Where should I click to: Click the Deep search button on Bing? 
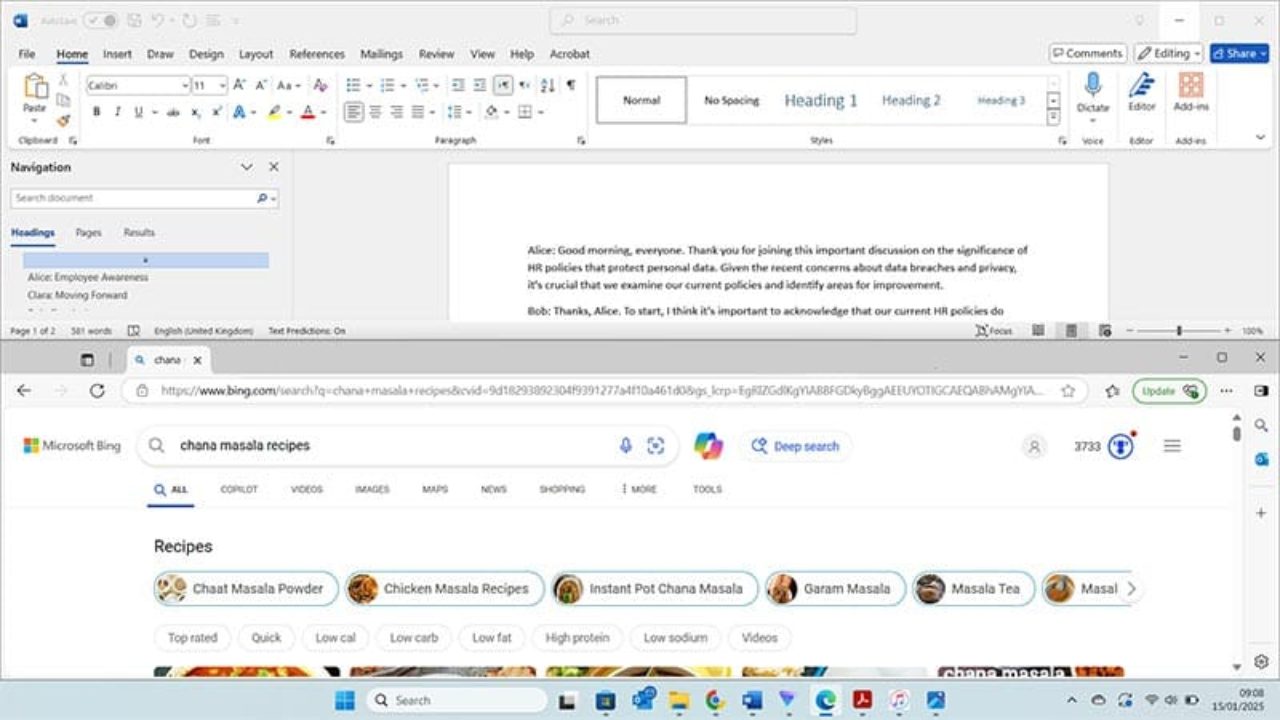click(795, 446)
